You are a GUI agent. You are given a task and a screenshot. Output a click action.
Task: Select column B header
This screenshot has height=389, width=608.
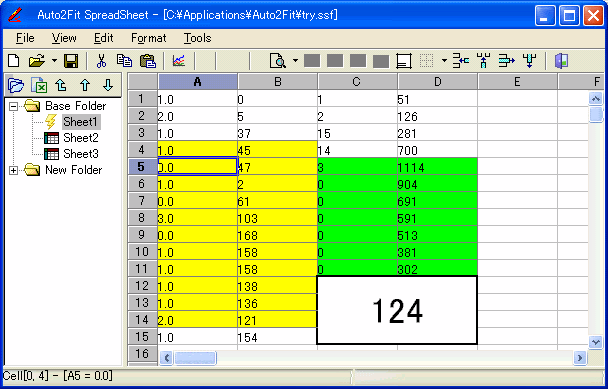click(278, 82)
